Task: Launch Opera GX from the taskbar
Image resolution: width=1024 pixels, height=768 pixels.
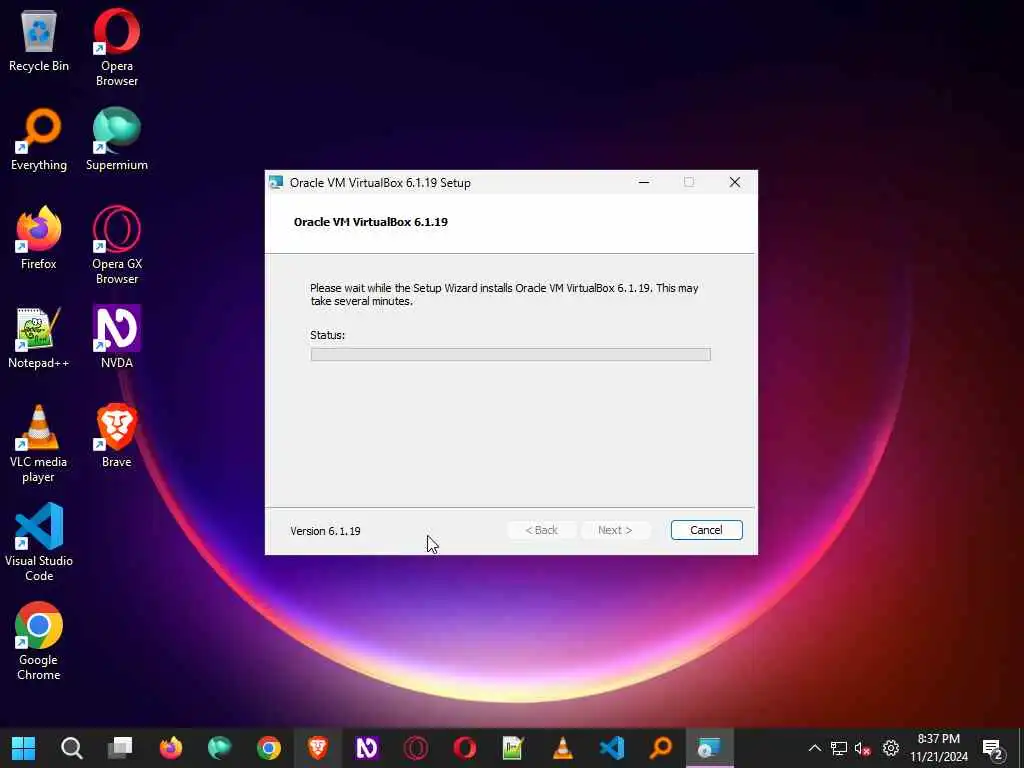Action: [416, 748]
